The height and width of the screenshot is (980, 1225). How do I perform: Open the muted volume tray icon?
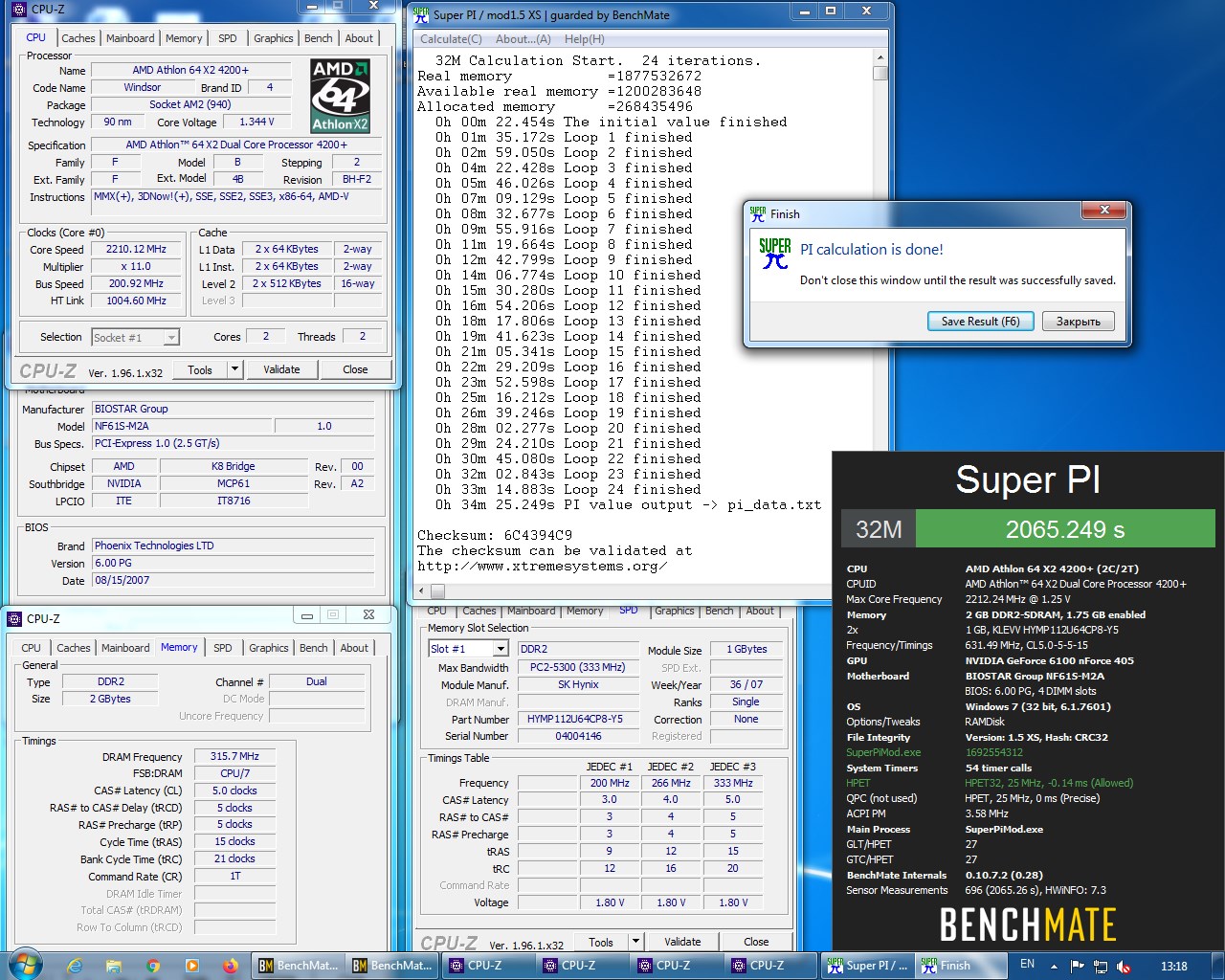point(1124,966)
